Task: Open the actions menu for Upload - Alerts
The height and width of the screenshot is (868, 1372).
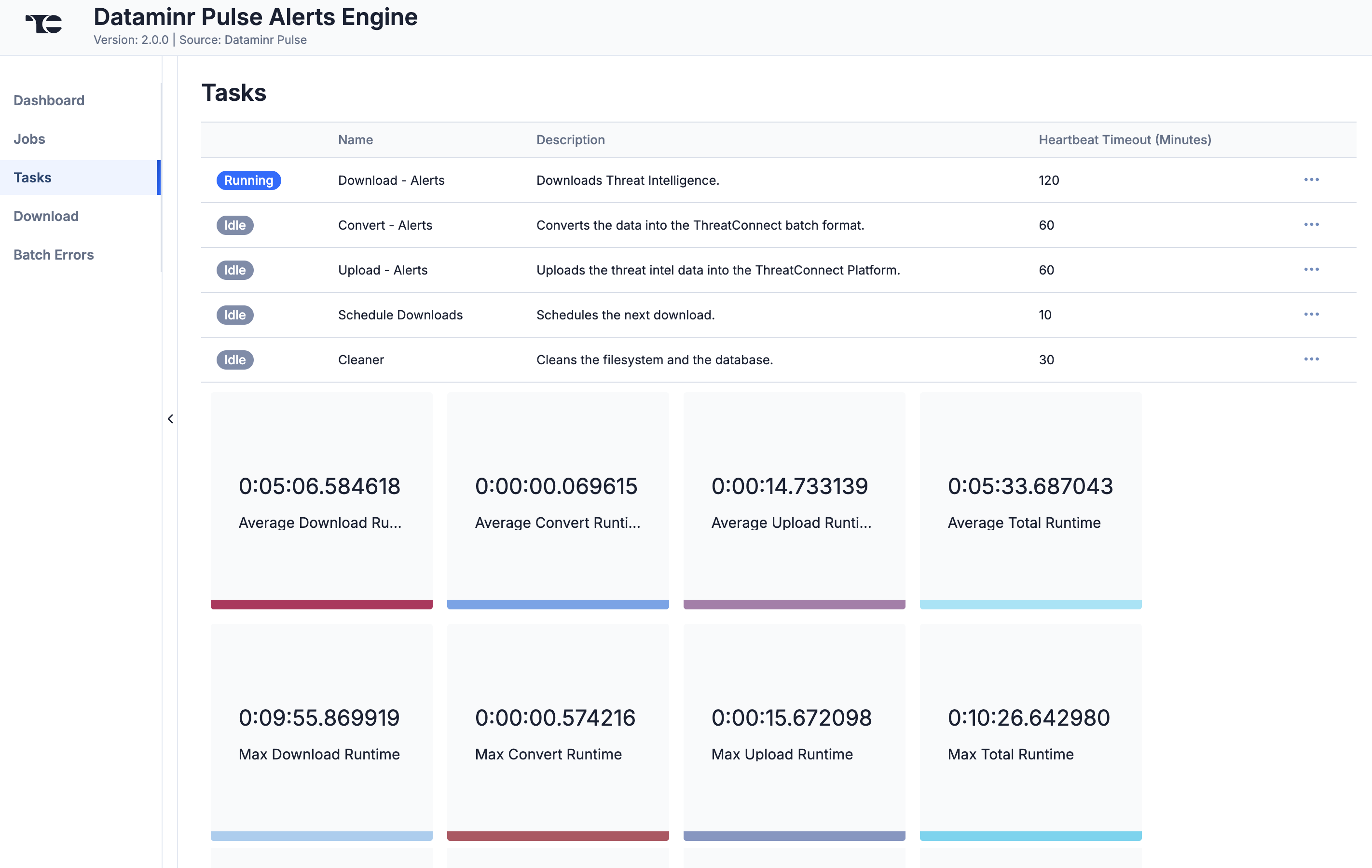Action: pos(1312,269)
